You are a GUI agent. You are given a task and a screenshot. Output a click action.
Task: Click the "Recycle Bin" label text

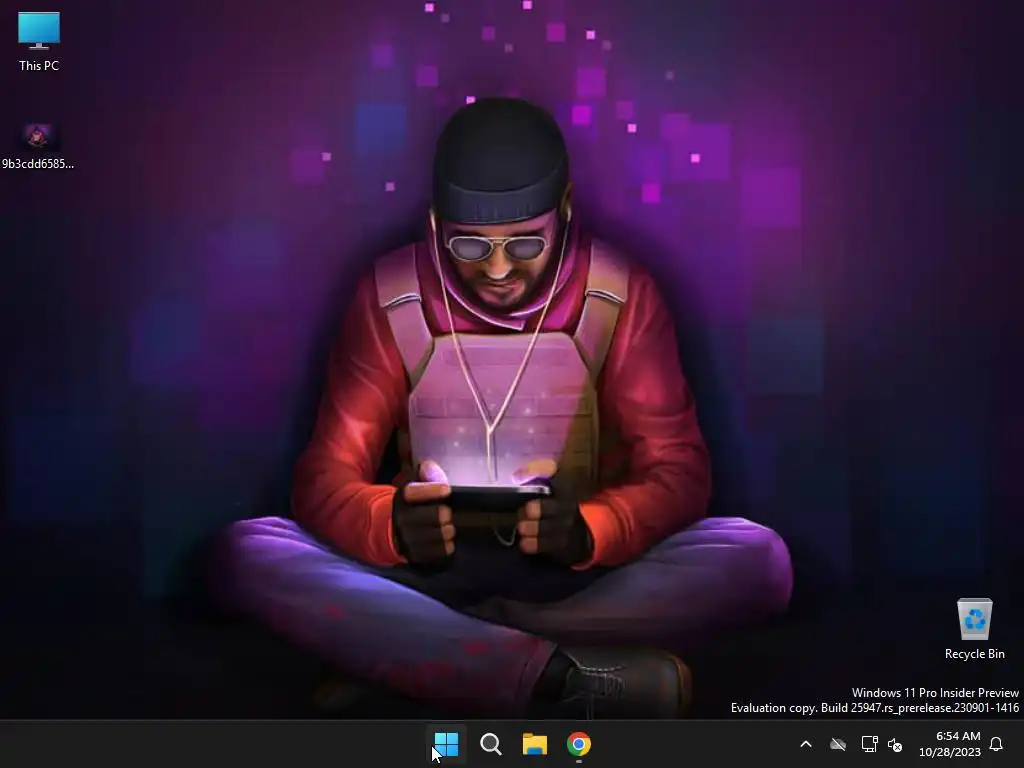(x=974, y=654)
